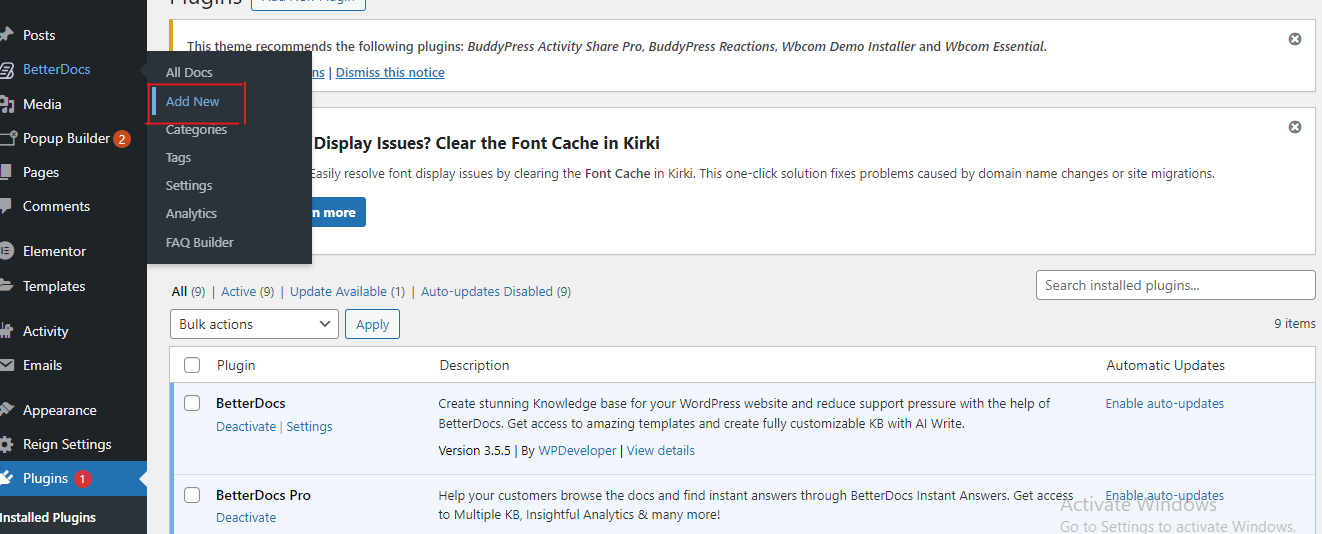Click the Emails envelope icon in sidebar
This screenshot has height=534, width=1322.
pyautogui.click(x=7, y=366)
